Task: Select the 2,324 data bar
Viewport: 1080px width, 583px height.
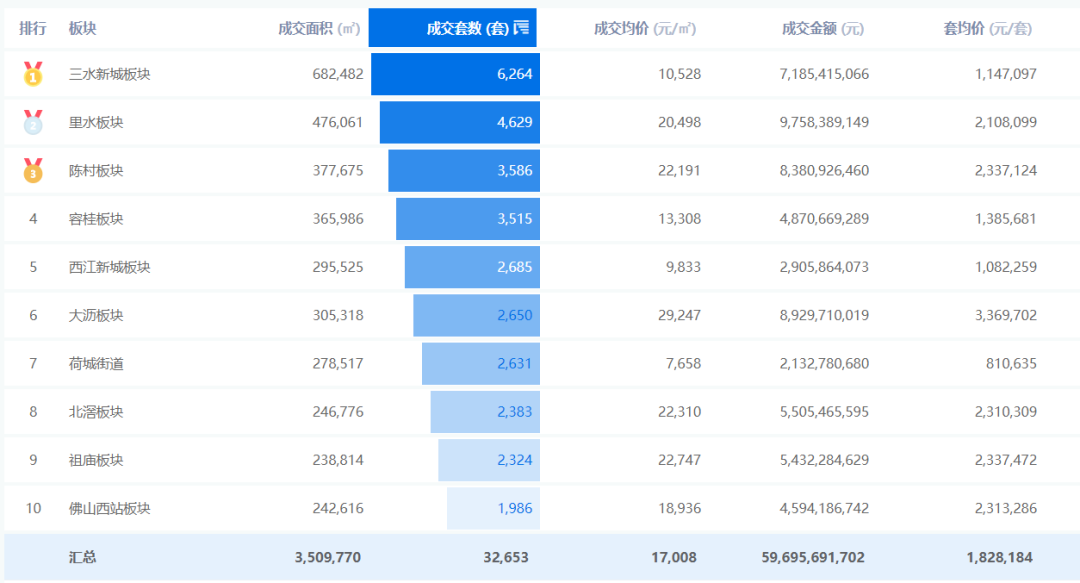Action: point(489,460)
